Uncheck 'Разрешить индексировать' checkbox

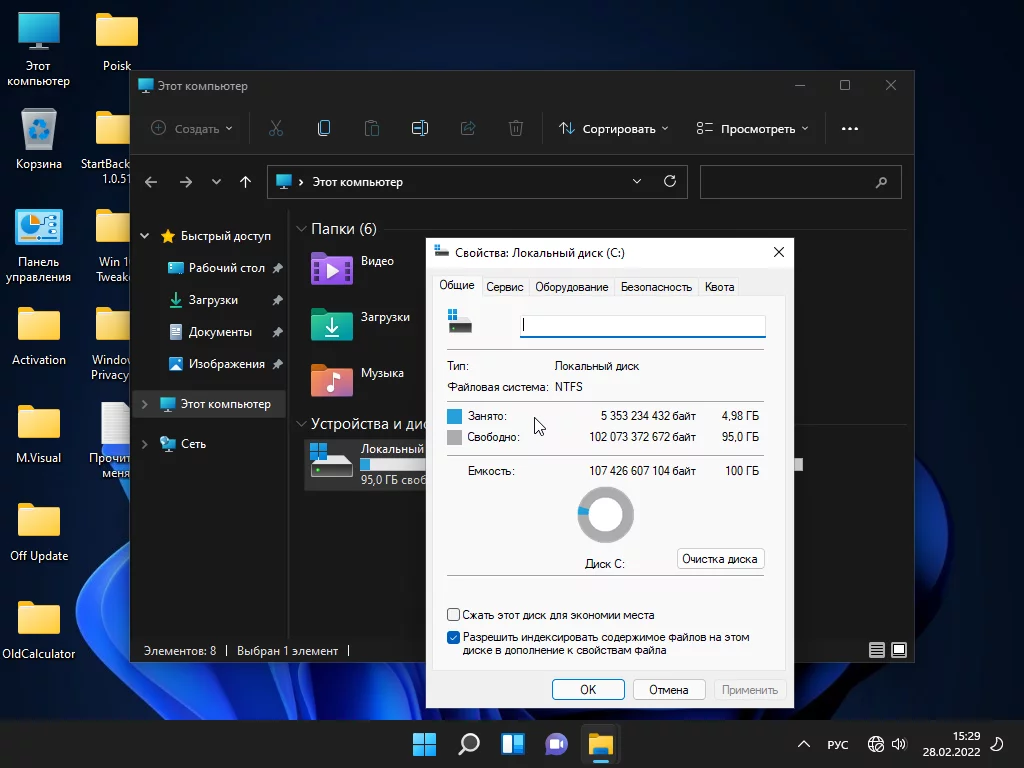click(454, 637)
